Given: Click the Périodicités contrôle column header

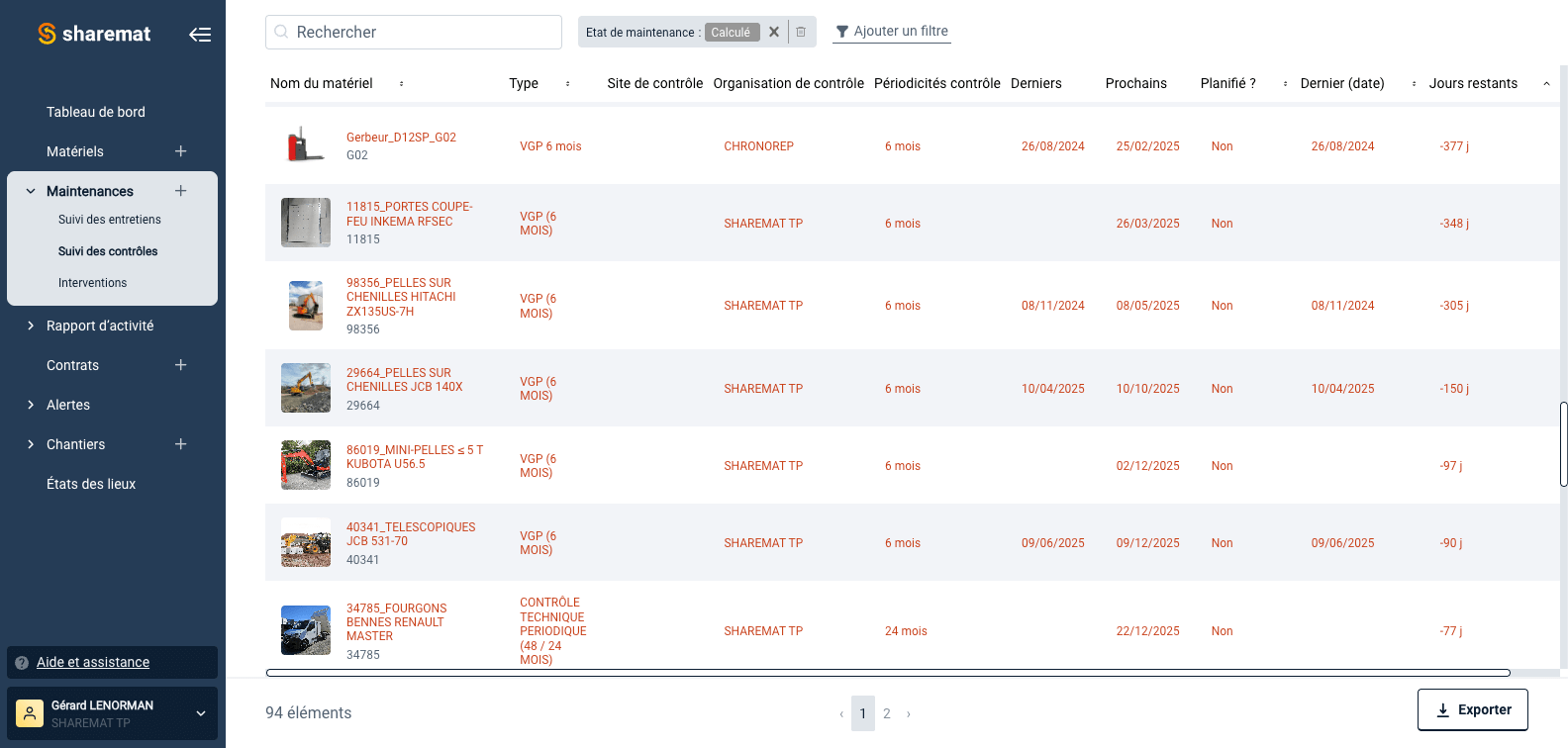Looking at the screenshot, I should point(936,84).
